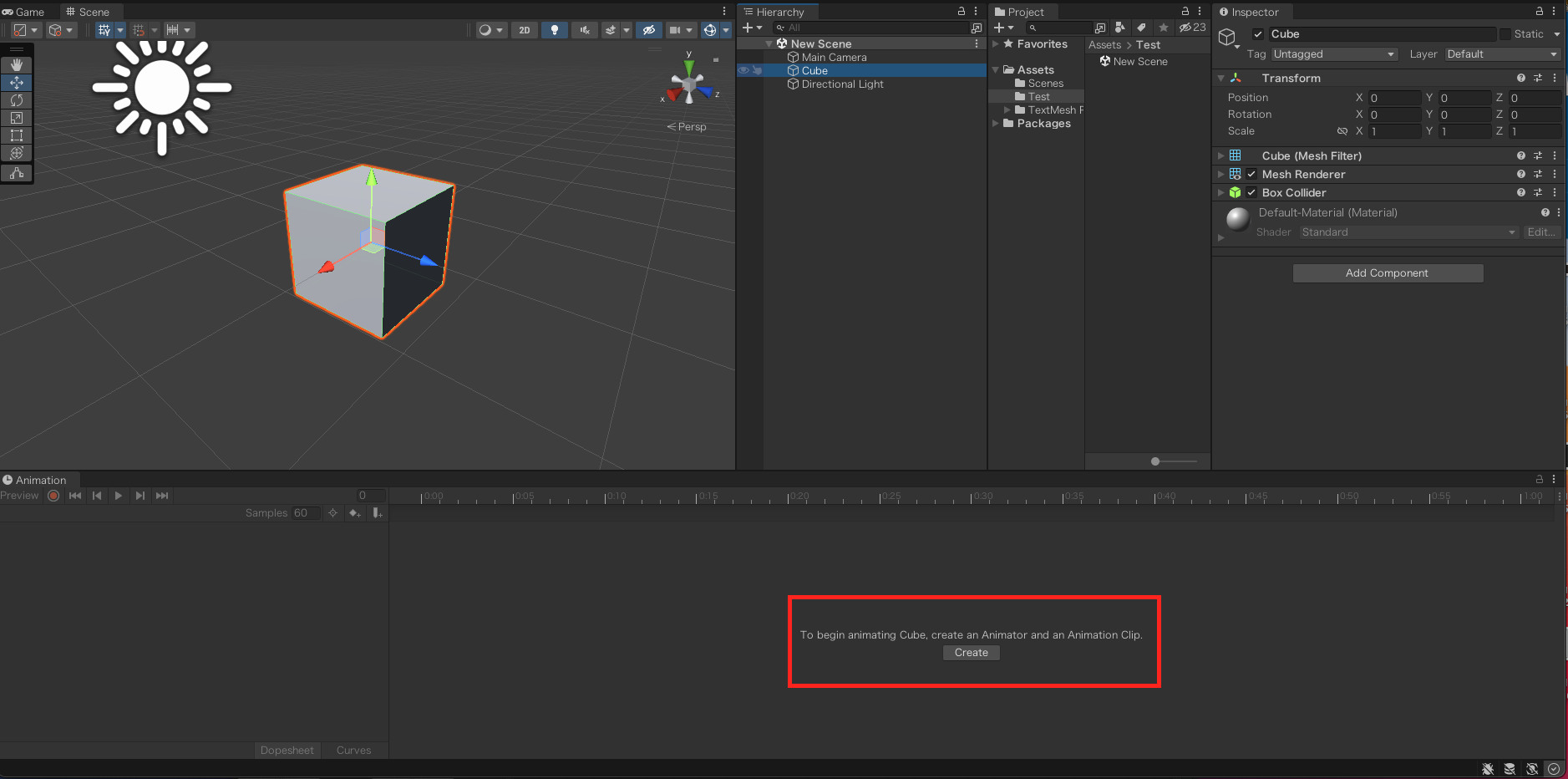Viewport: 1568px width, 779px height.
Task: Open the Layer dropdown in the Inspector
Action: click(1500, 53)
